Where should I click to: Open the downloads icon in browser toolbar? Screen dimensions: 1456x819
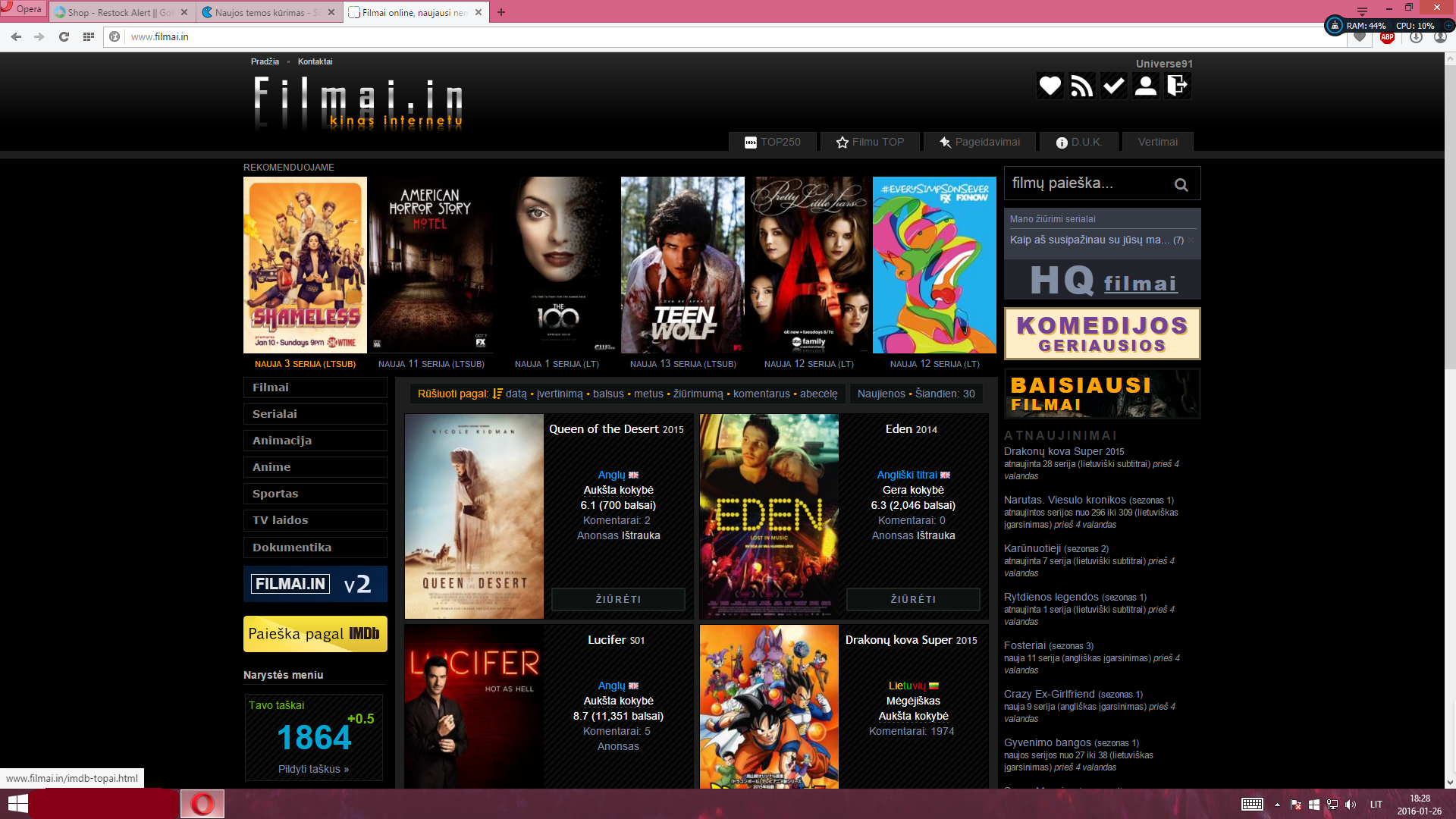click(x=1416, y=36)
